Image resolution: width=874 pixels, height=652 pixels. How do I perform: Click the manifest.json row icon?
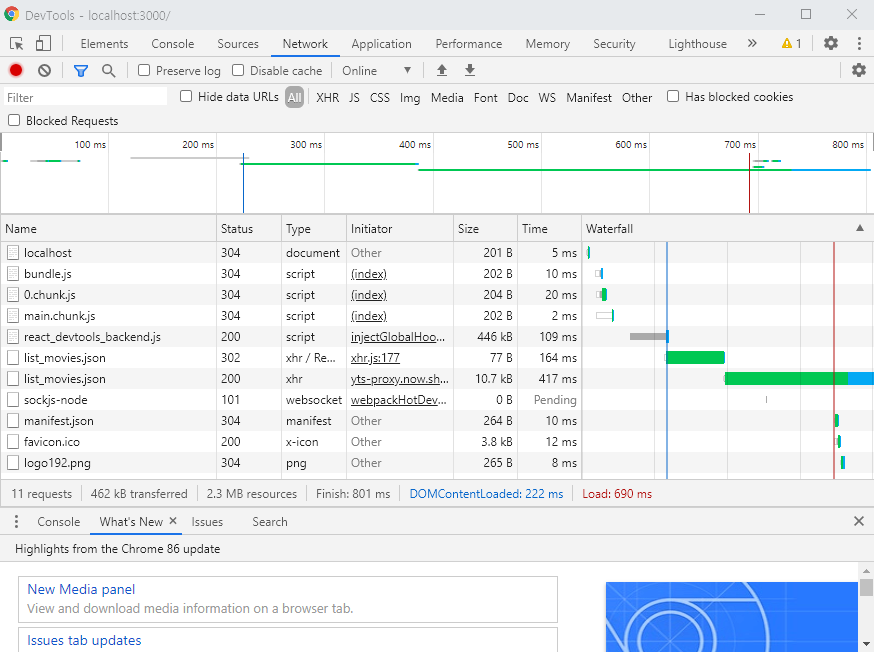pos(13,421)
